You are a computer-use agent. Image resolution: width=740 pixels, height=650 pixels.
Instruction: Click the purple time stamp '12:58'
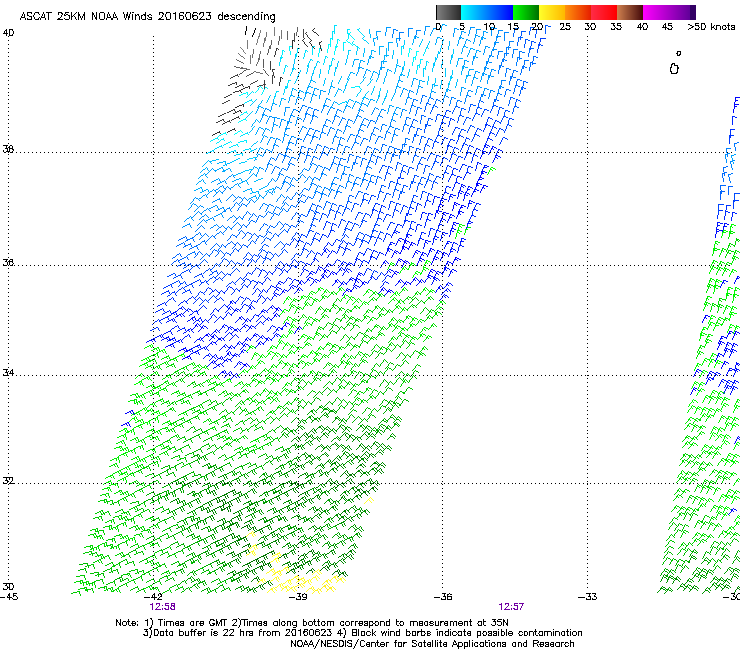click(162, 607)
